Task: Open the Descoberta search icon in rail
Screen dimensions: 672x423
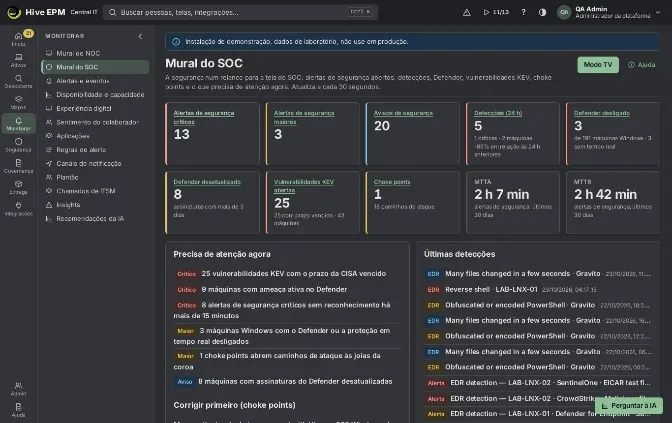Action: coord(18,81)
